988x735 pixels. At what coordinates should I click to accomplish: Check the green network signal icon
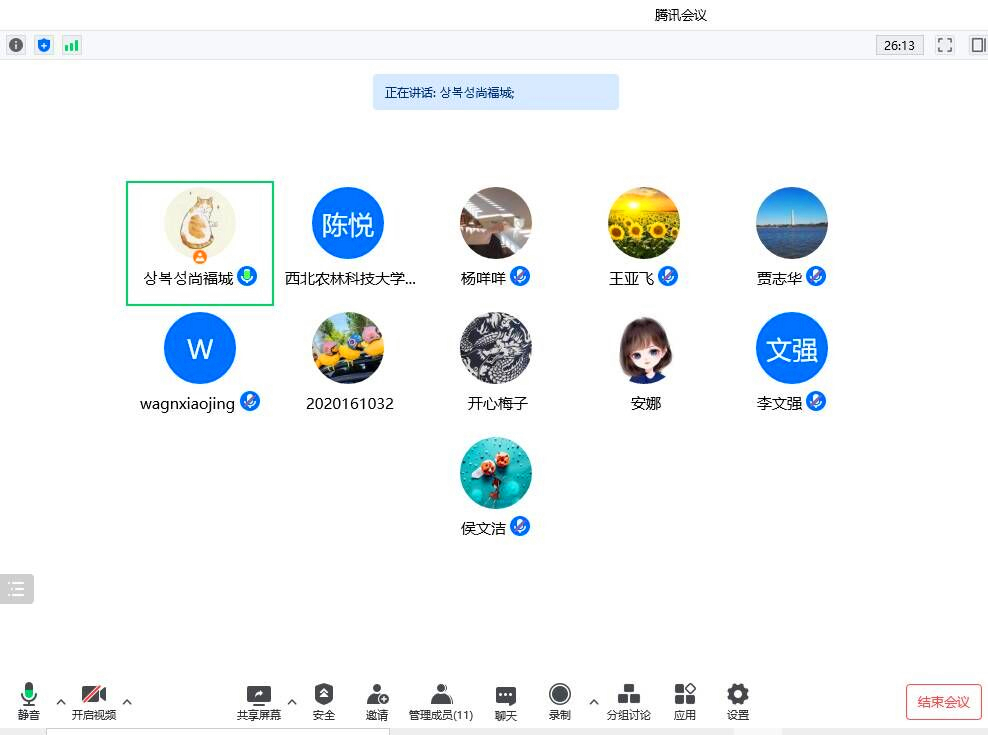click(71, 45)
